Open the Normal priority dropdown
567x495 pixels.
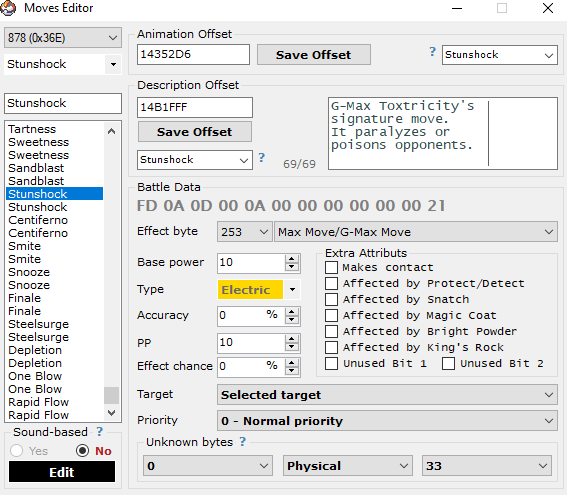(387, 421)
